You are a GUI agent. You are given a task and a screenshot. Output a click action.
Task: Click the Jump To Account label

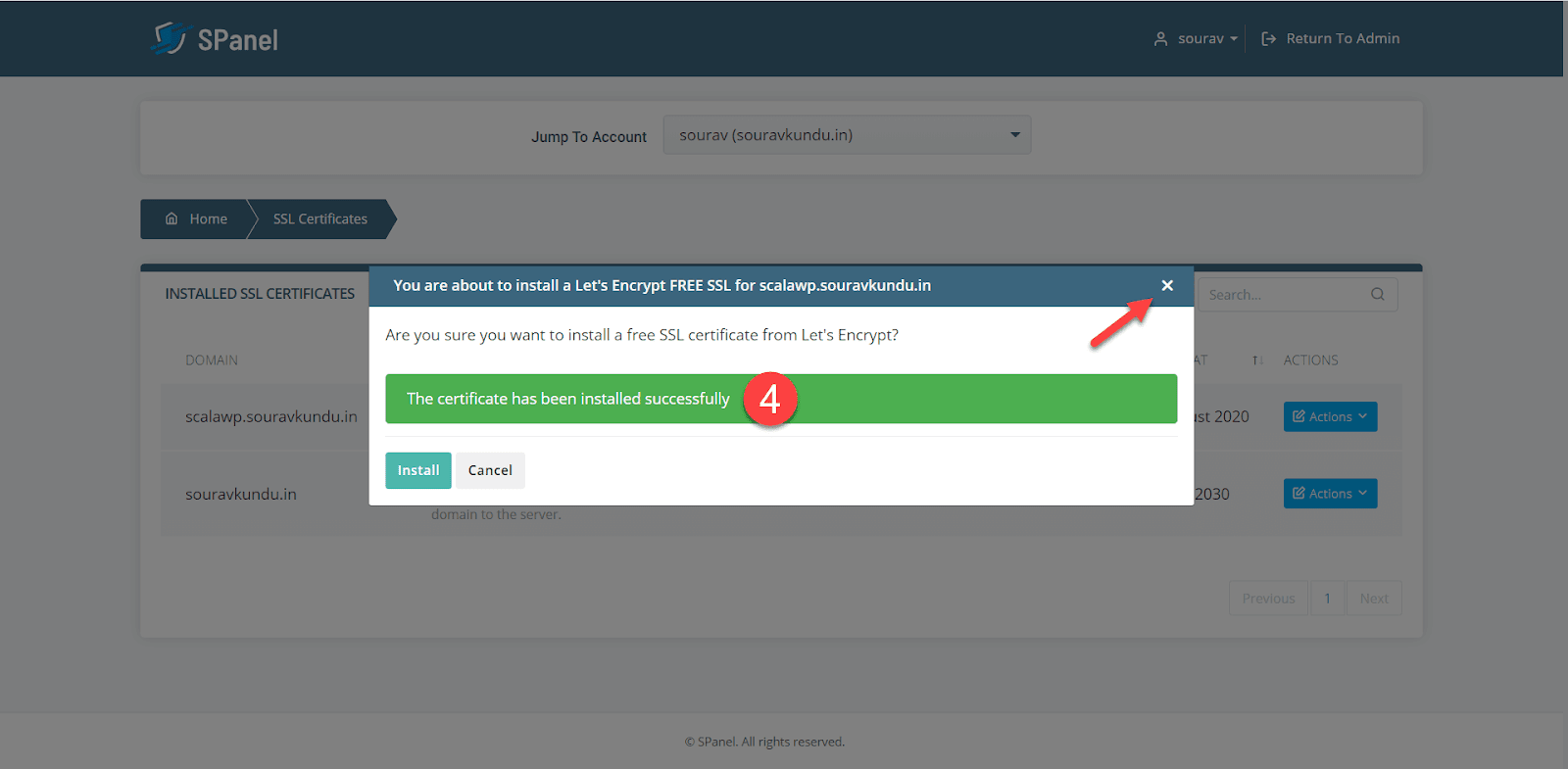(589, 137)
